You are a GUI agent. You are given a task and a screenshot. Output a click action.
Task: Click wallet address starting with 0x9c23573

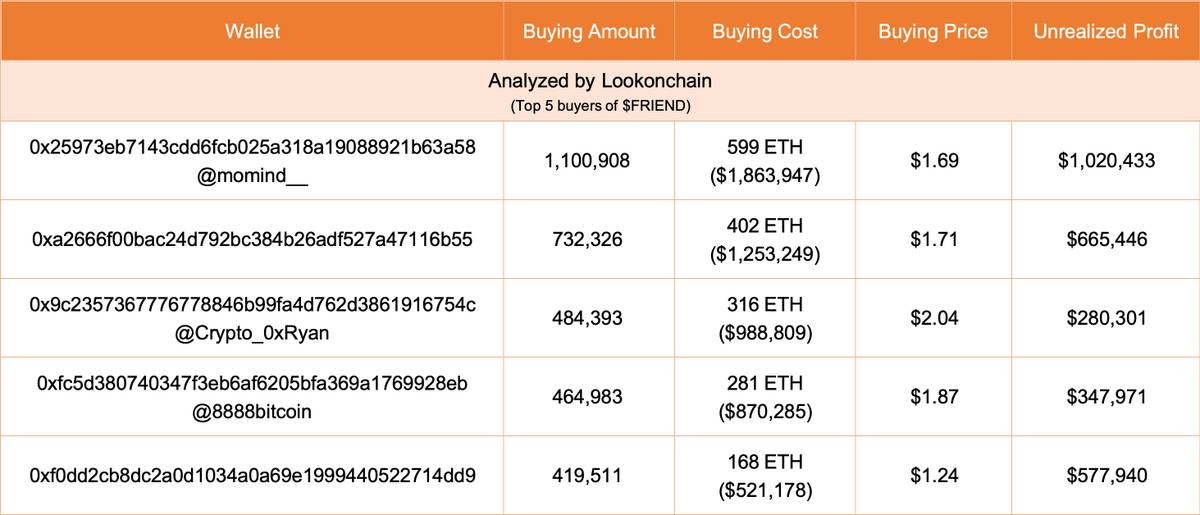pyautogui.click(x=253, y=305)
